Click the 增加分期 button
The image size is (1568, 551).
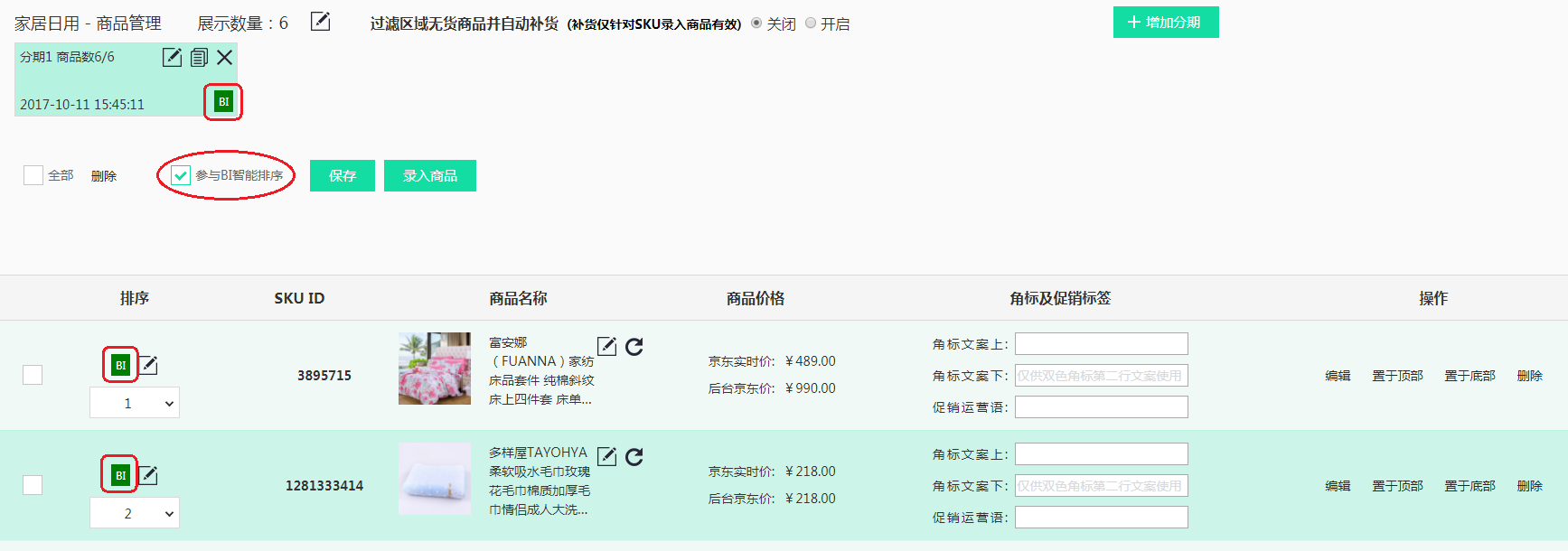(x=1165, y=23)
